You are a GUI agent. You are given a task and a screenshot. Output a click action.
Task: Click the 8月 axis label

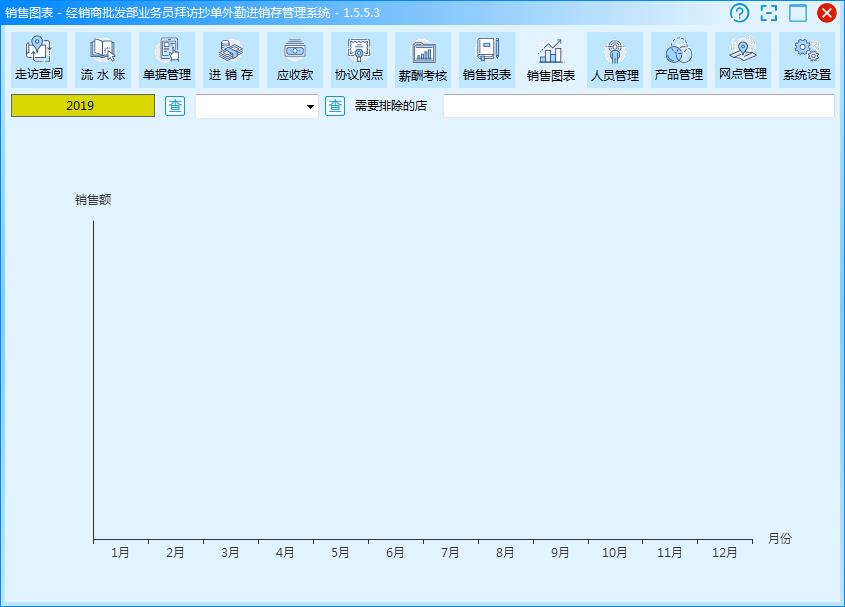tap(505, 553)
